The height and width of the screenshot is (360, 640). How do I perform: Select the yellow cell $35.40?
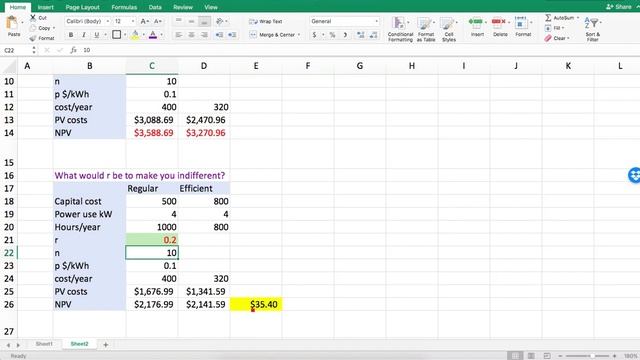click(x=256, y=304)
